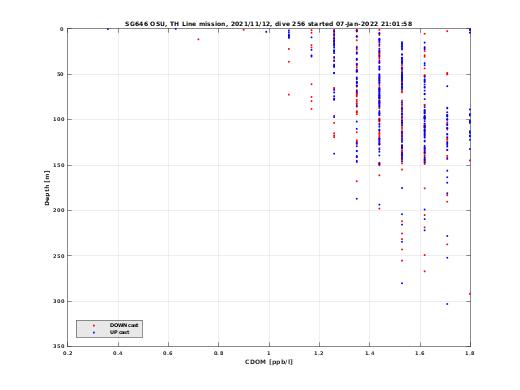The width and height of the screenshot is (520, 390).
Task: Click the 350 depth tick label
Action: [58, 346]
